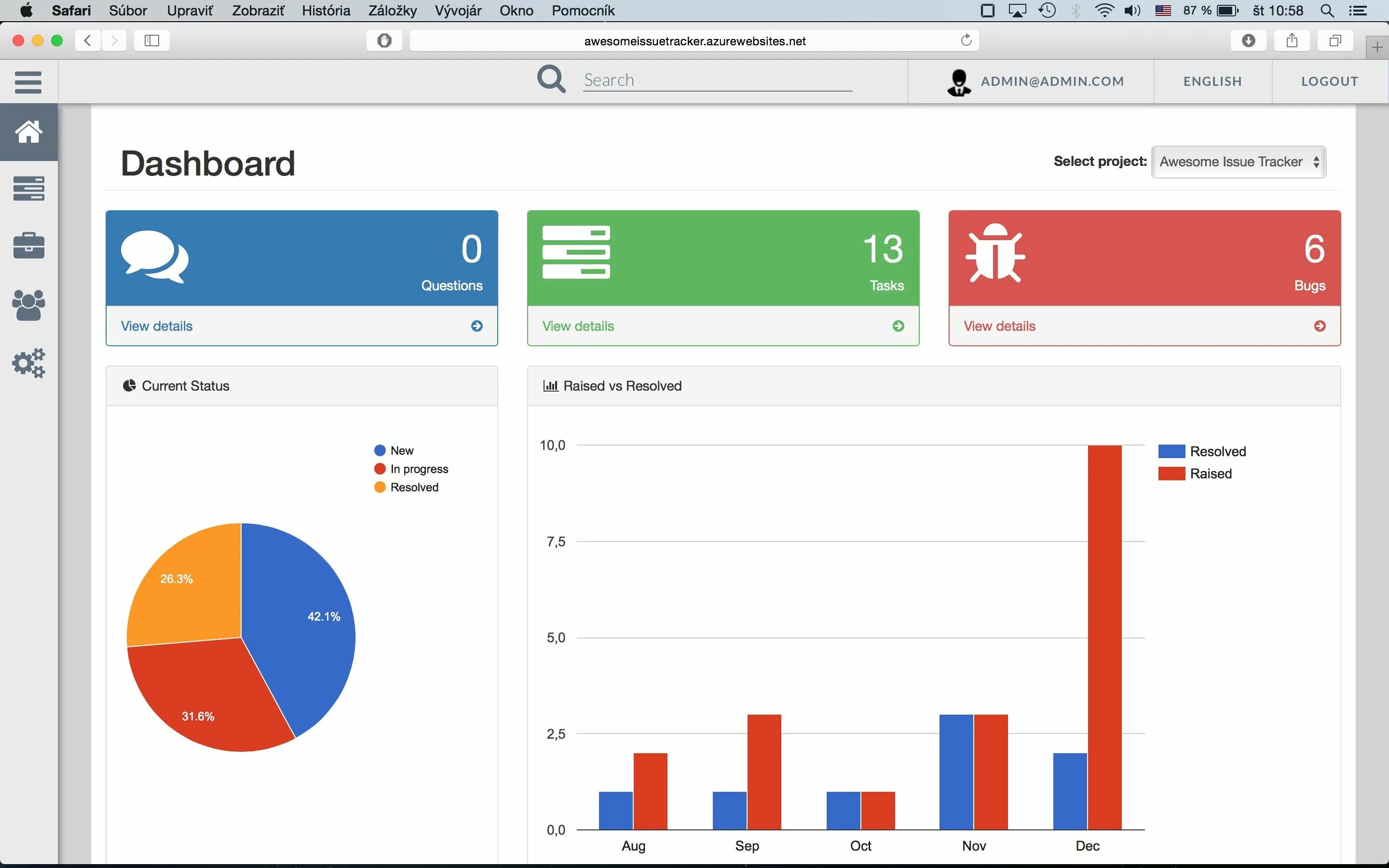Click View details under Tasks

click(577, 326)
